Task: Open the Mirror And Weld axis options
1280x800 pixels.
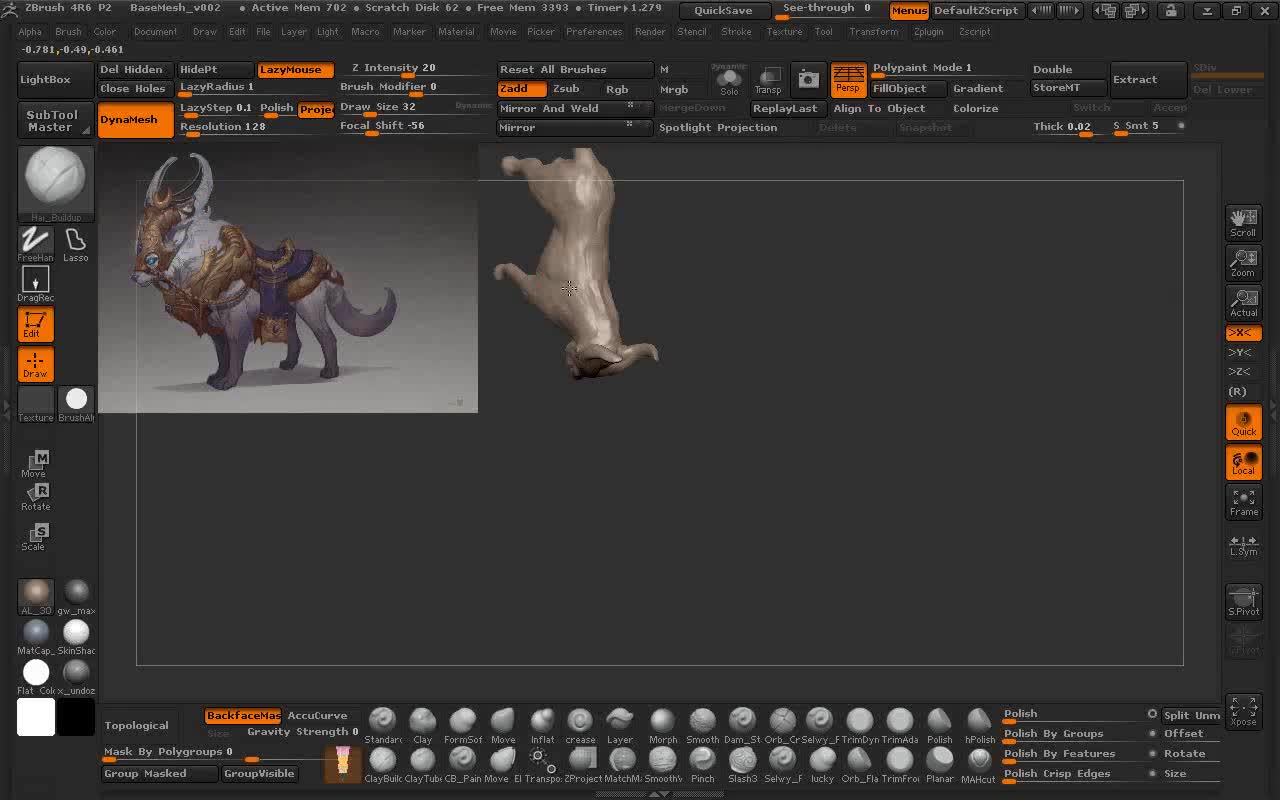Action: click(630, 106)
